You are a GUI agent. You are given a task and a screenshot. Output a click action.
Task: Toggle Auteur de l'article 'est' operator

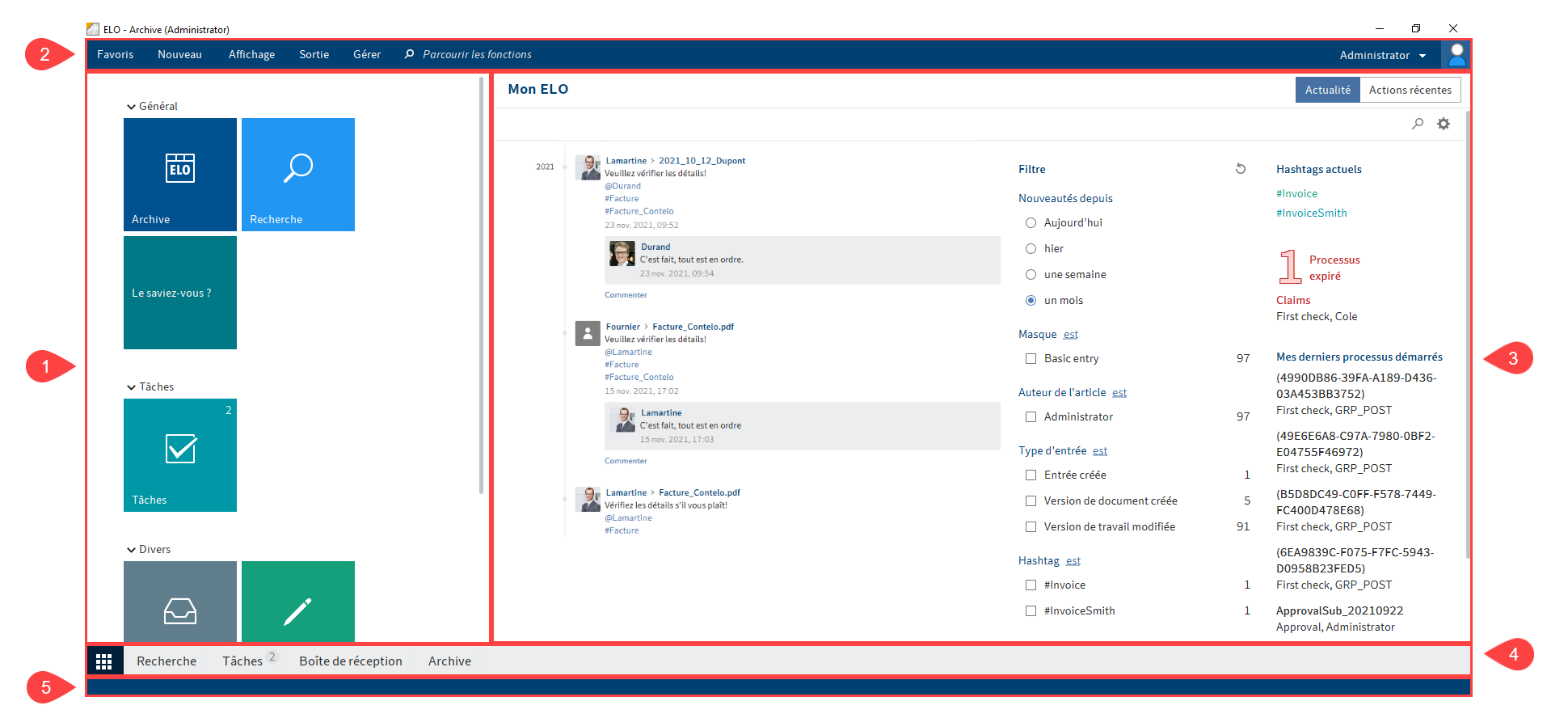coord(1119,393)
